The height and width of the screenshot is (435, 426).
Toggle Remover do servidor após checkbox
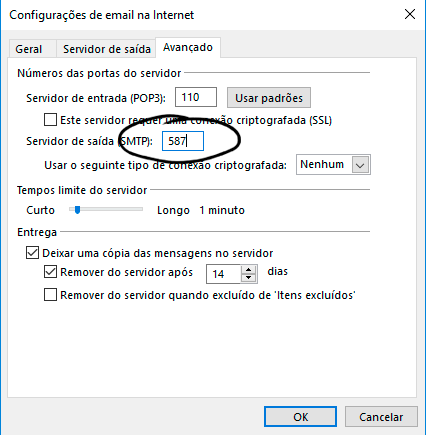tap(50, 272)
